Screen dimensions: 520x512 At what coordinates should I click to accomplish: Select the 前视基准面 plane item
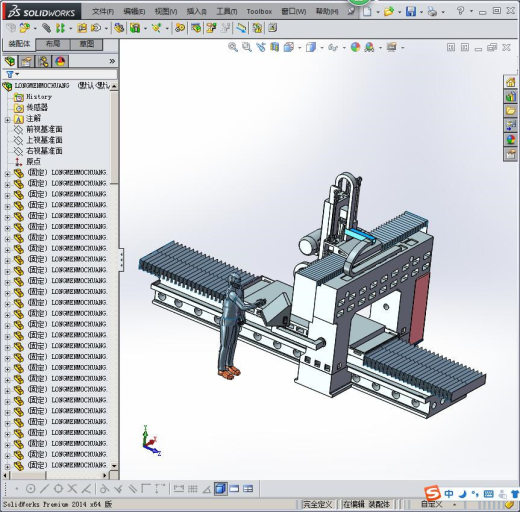44,129
